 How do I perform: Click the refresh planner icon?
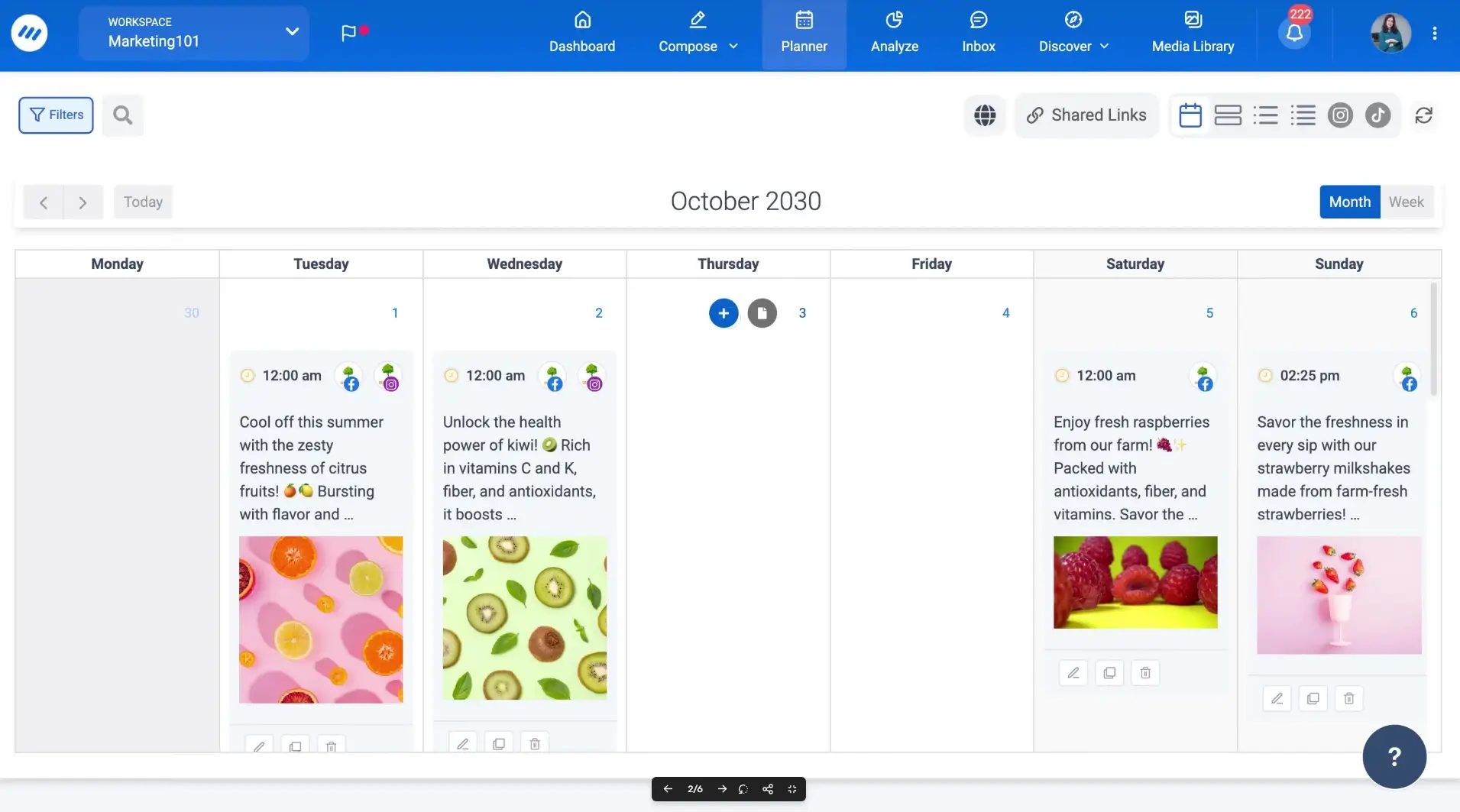(x=1423, y=115)
